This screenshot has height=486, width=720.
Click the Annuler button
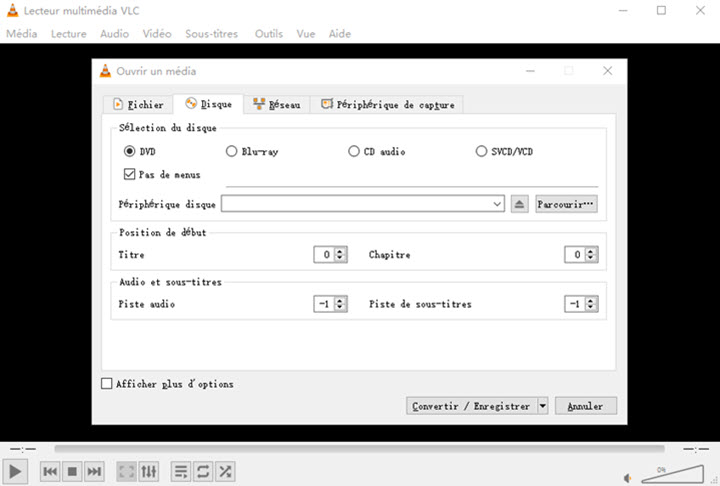point(585,406)
